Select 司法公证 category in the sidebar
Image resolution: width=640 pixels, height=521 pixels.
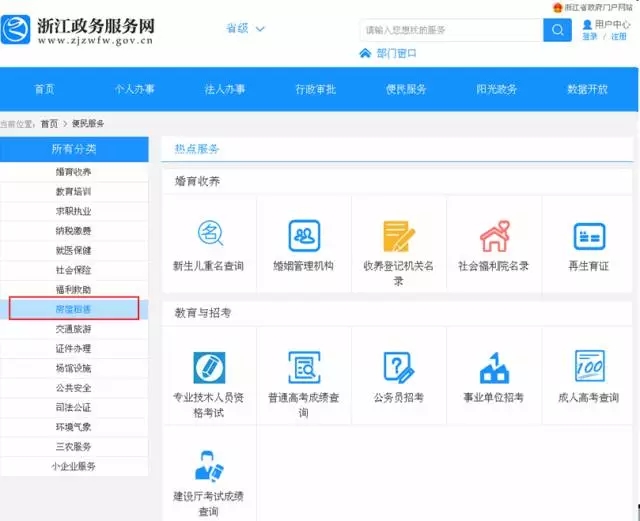(73, 407)
